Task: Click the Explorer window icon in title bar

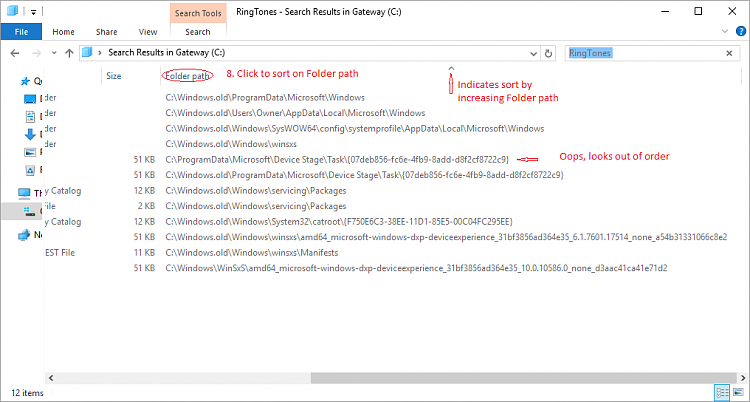Action: pos(12,11)
